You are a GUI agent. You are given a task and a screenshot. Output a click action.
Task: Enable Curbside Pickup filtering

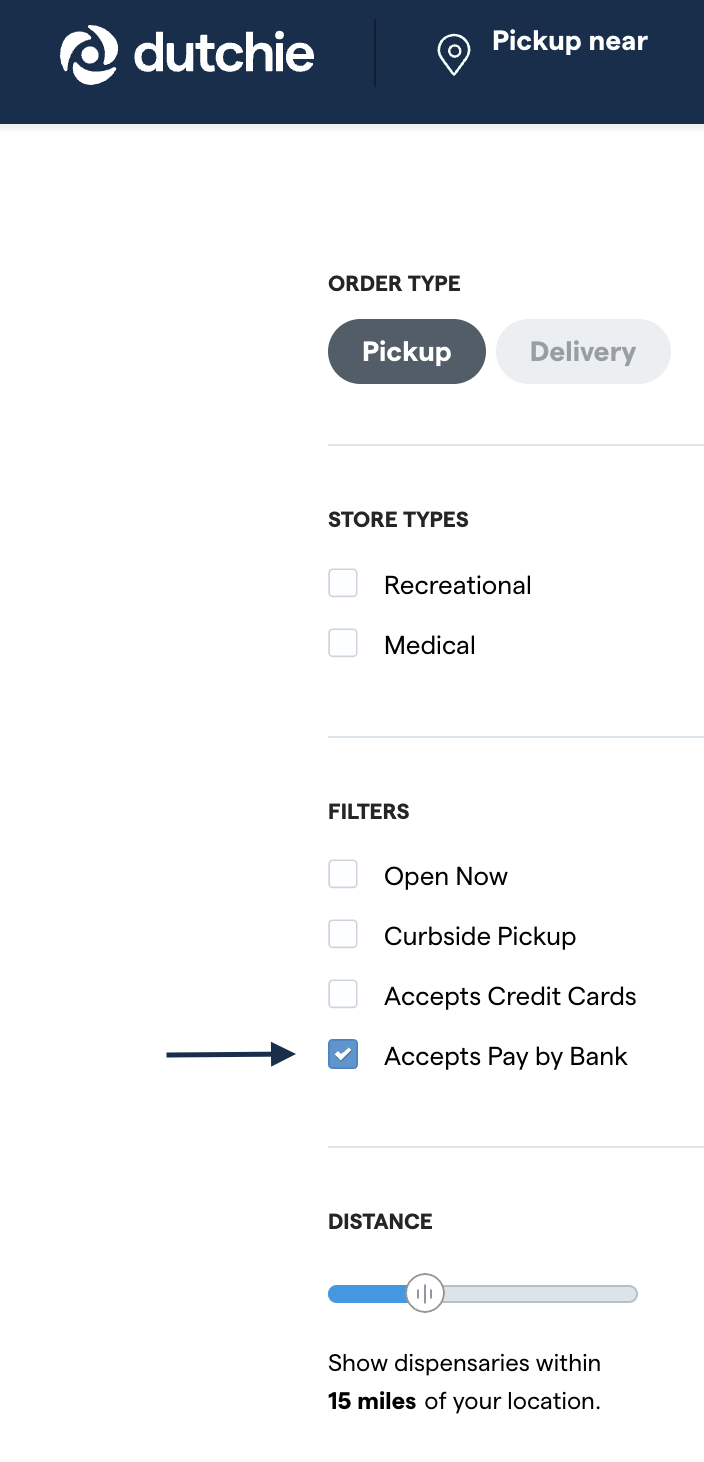[x=343, y=933]
